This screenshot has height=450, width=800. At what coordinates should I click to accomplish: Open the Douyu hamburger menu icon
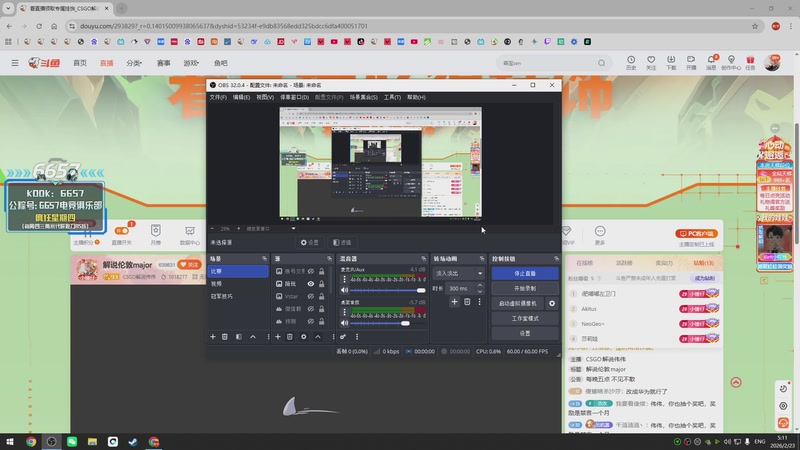pos(15,63)
